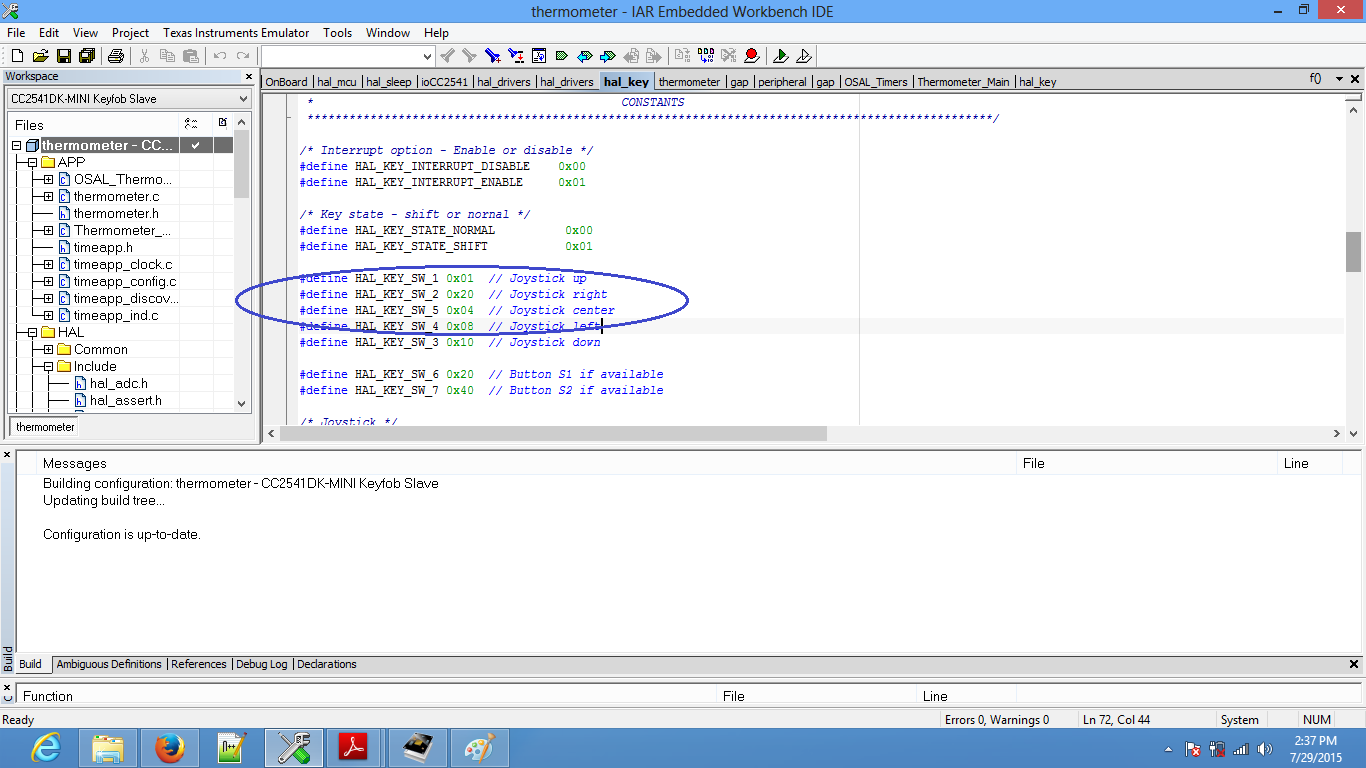Open the References tab in the bottom pane
The image size is (1366, 768).
pyautogui.click(x=199, y=664)
